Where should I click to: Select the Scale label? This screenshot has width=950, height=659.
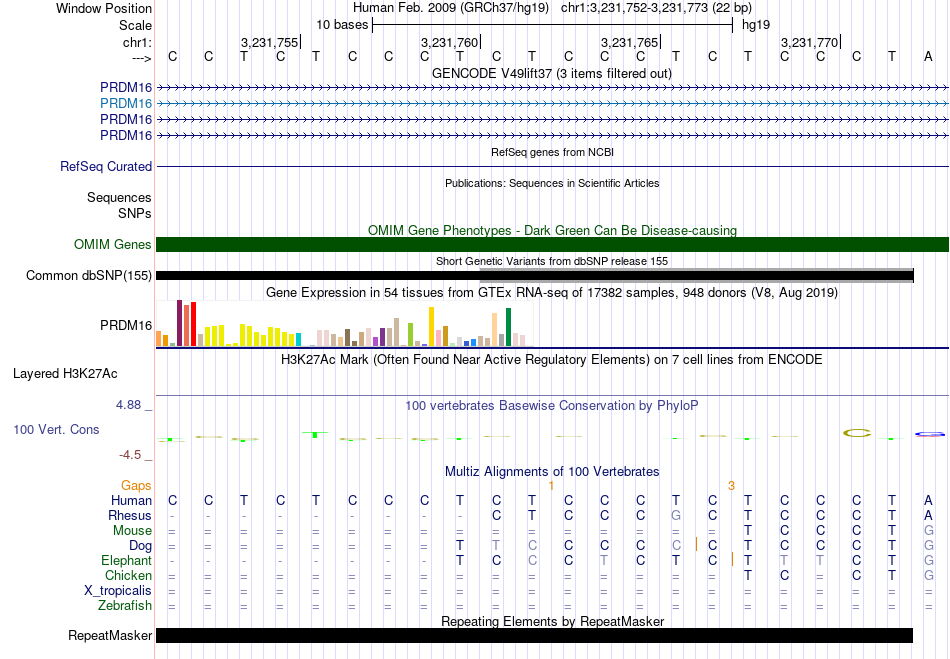(135, 25)
